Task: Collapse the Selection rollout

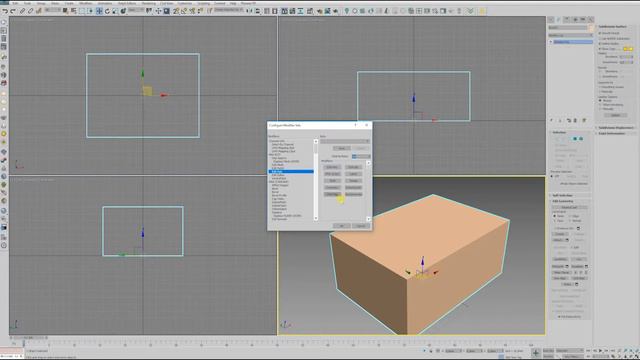Action: [x=559, y=132]
